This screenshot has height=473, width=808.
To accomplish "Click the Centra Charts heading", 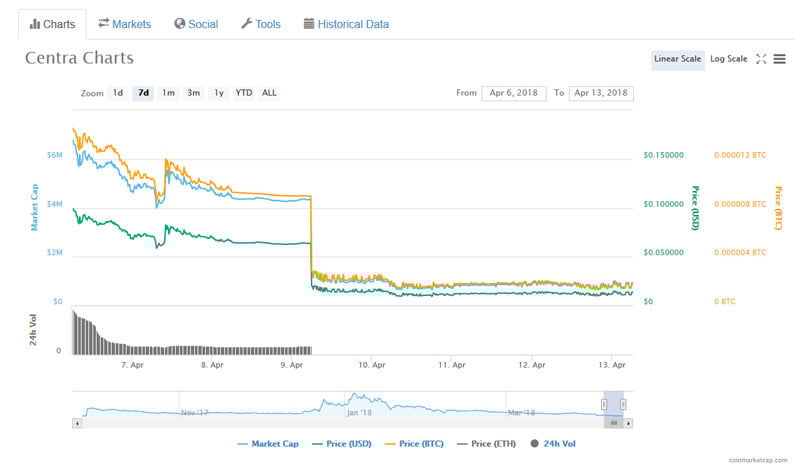I will 79,58.
